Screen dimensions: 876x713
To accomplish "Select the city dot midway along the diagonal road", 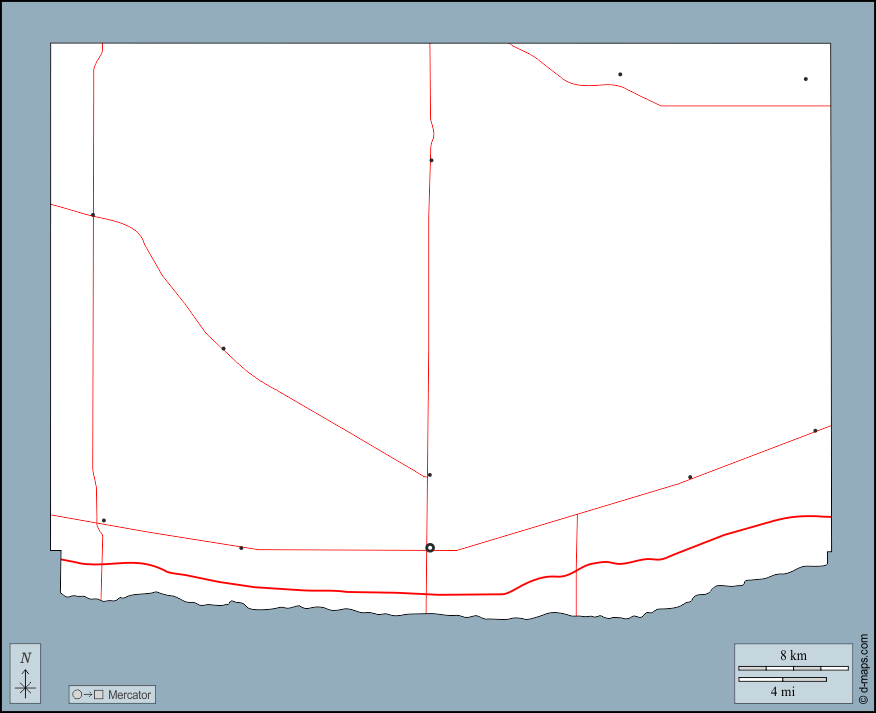I will tap(223, 349).
